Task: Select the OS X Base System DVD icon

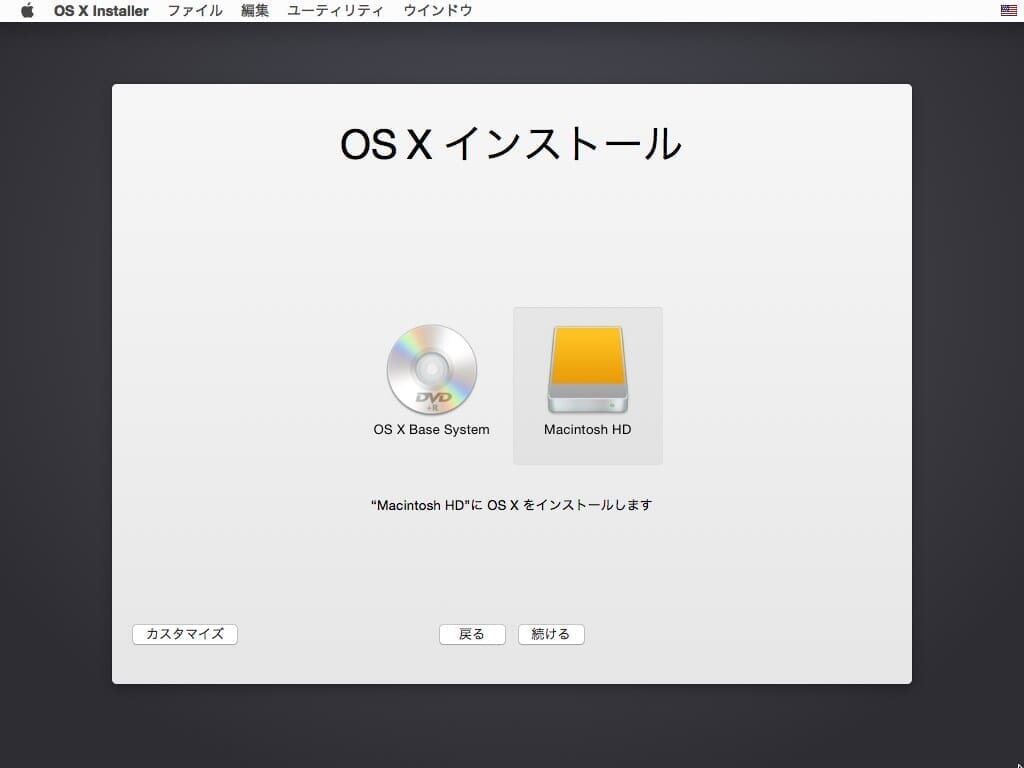Action: 431,369
